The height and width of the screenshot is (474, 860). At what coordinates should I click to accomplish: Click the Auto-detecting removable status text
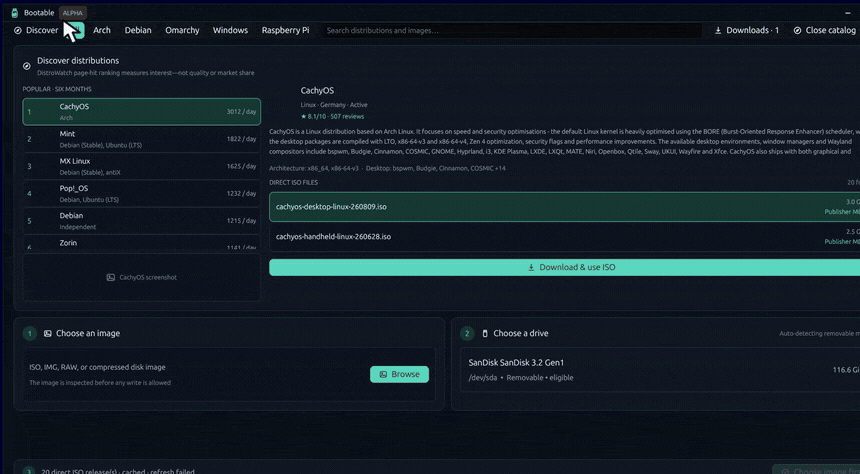pyautogui.click(x=819, y=334)
